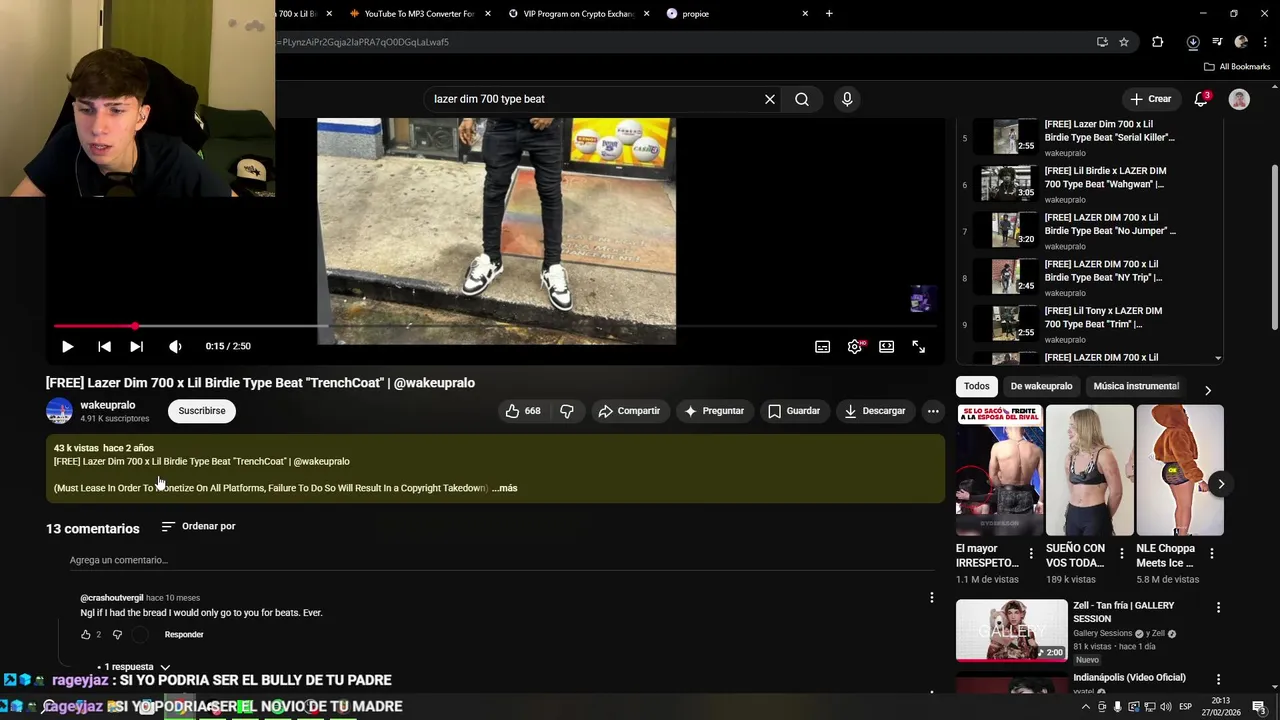Open wakeupralo channel name link
The image size is (1280, 720).
107,405
